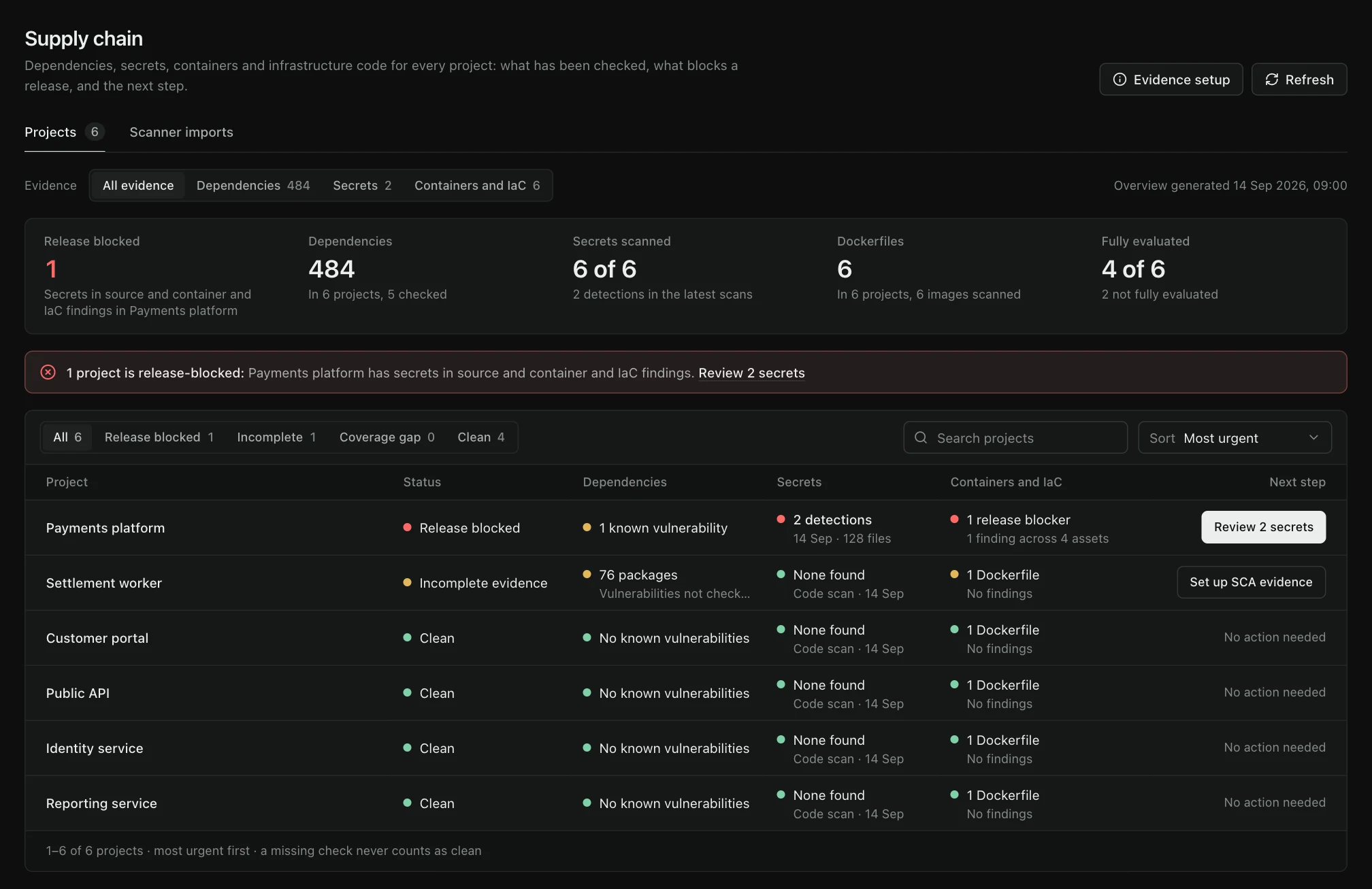Open the Payments platform project
Screen dimensions: 1372x889
(x=105, y=528)
